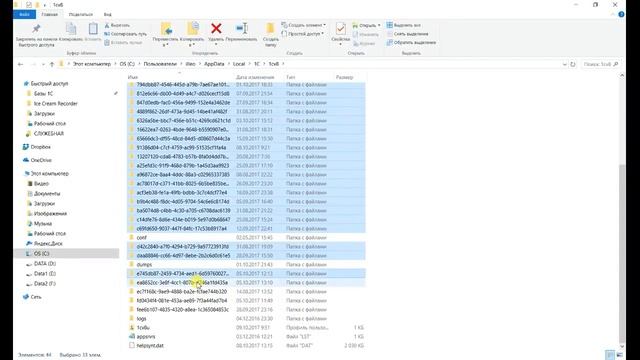
Task: Click Журнал (History) in Open group
Action: (x=364, y=43)
